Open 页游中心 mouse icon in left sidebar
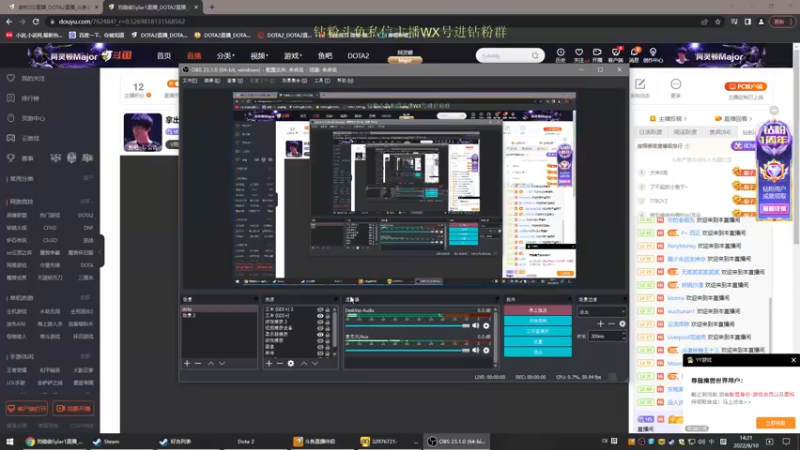 (x=11, y=118)
